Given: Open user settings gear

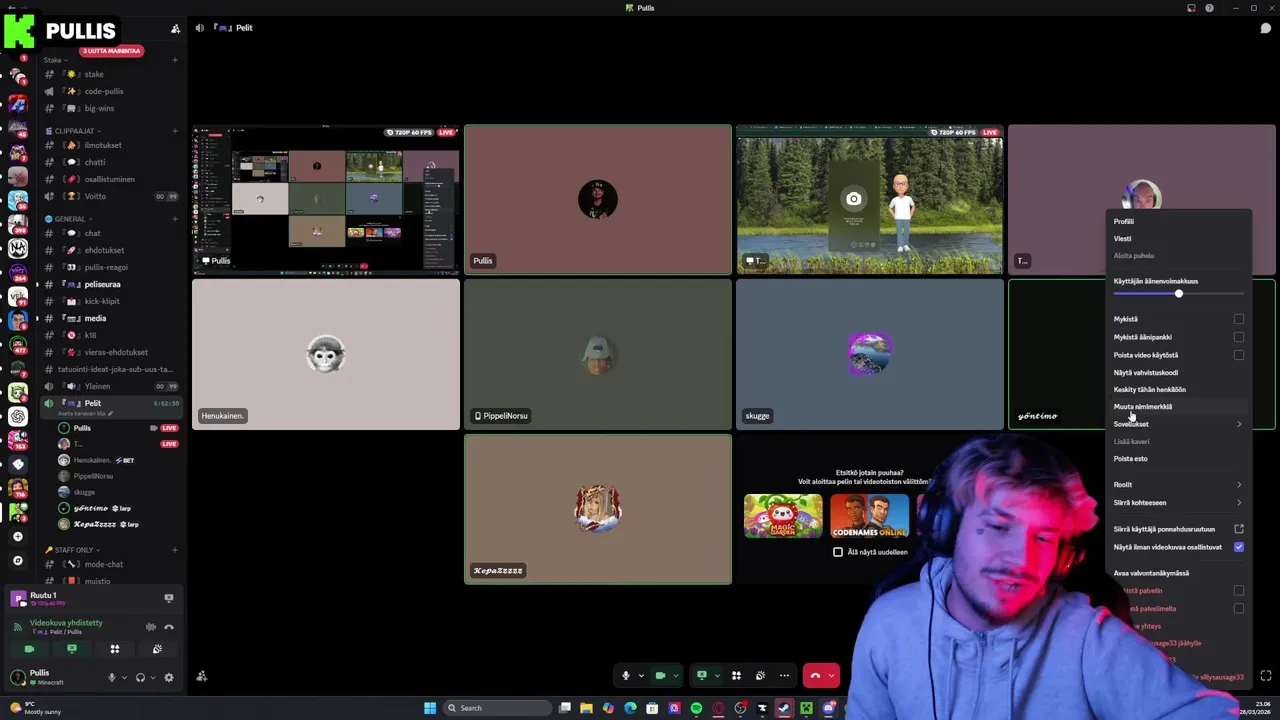Looking at the screenshot, I should [x=168, y=677].
